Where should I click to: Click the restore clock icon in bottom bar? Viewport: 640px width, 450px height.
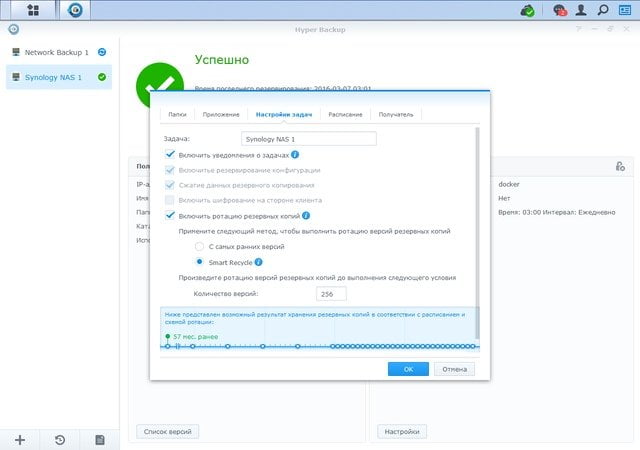[x=60, y=440]
